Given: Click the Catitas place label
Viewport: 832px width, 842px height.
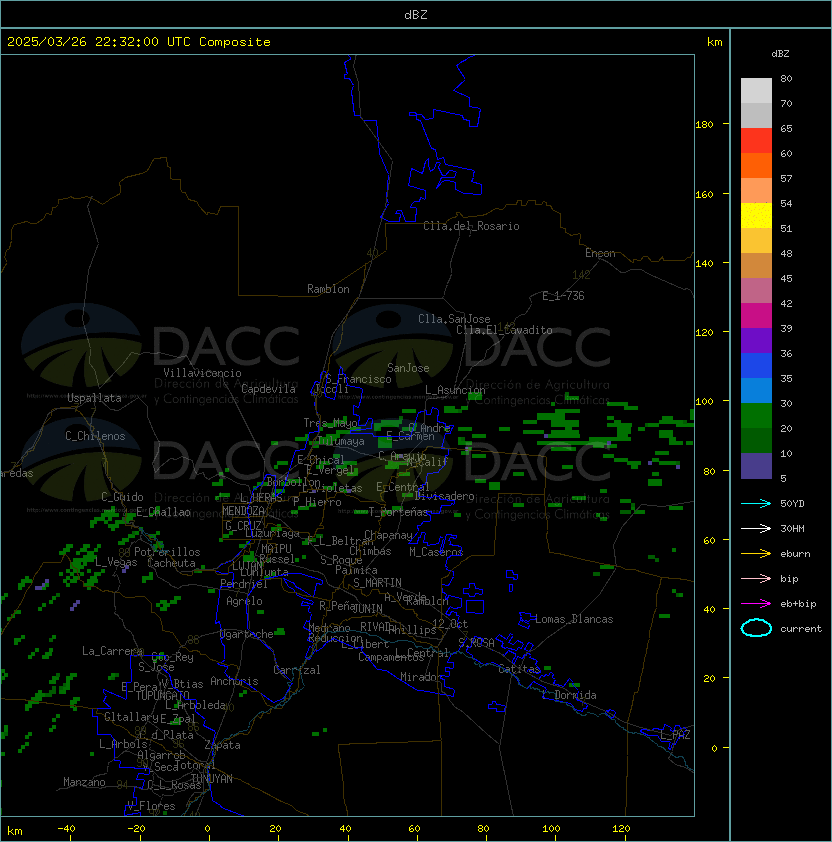Looking at the screenshot, I should pyautogui.click(x=519, y=669).
